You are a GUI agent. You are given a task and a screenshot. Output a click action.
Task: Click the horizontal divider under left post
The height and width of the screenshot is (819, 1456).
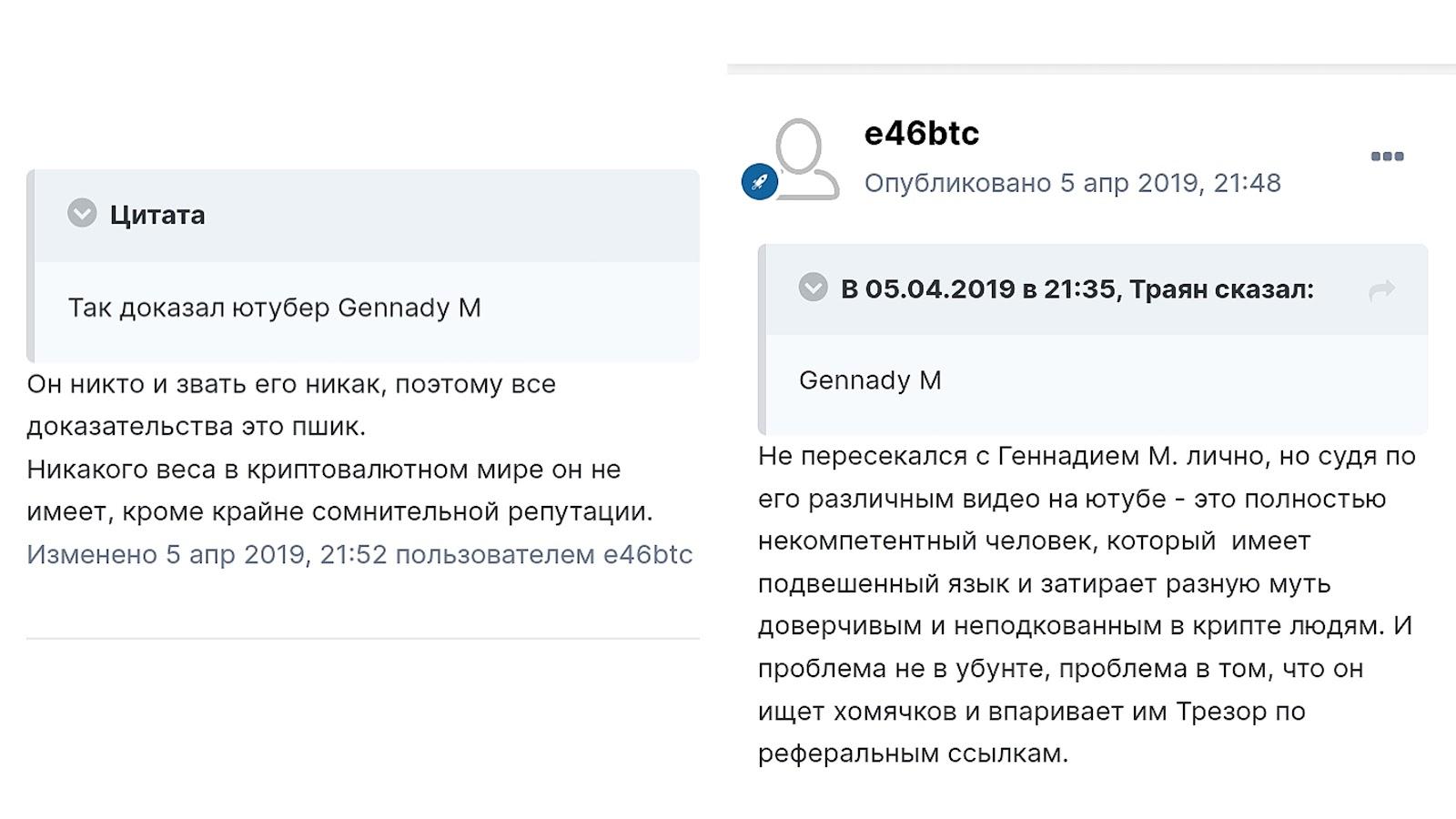[x=363, y=638]
